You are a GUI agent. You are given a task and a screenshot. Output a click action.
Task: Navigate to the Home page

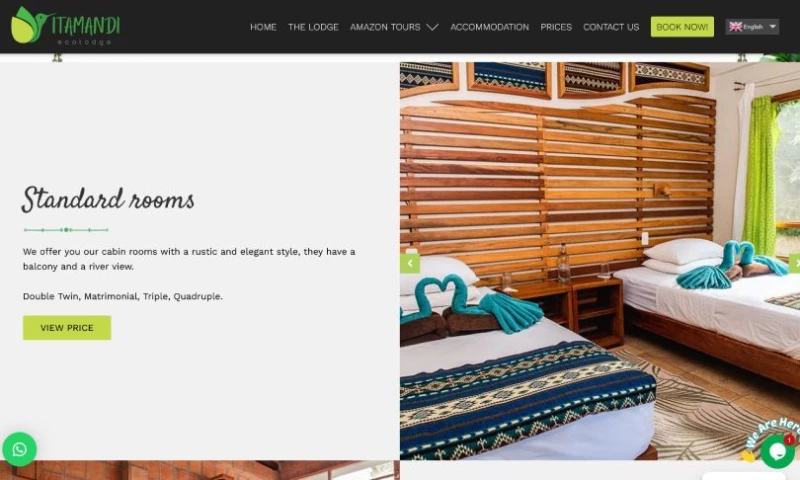(x=263, y=27)
